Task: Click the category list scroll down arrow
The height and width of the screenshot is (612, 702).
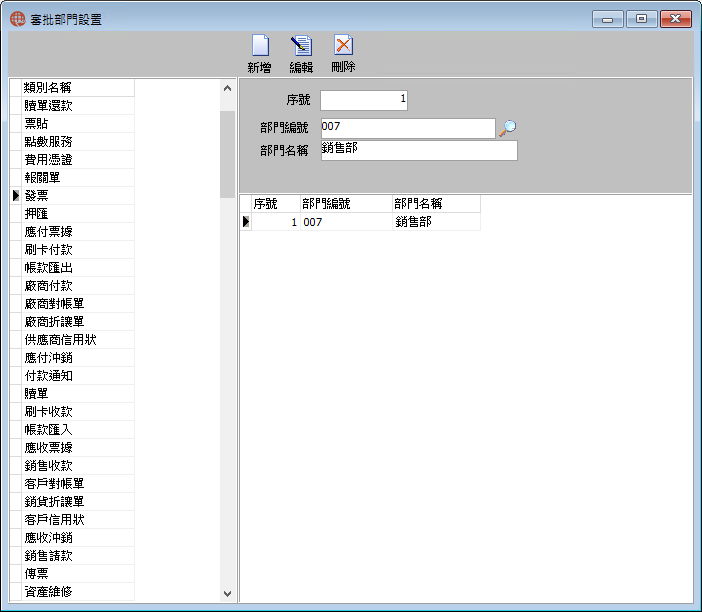Action: (227, 594)
